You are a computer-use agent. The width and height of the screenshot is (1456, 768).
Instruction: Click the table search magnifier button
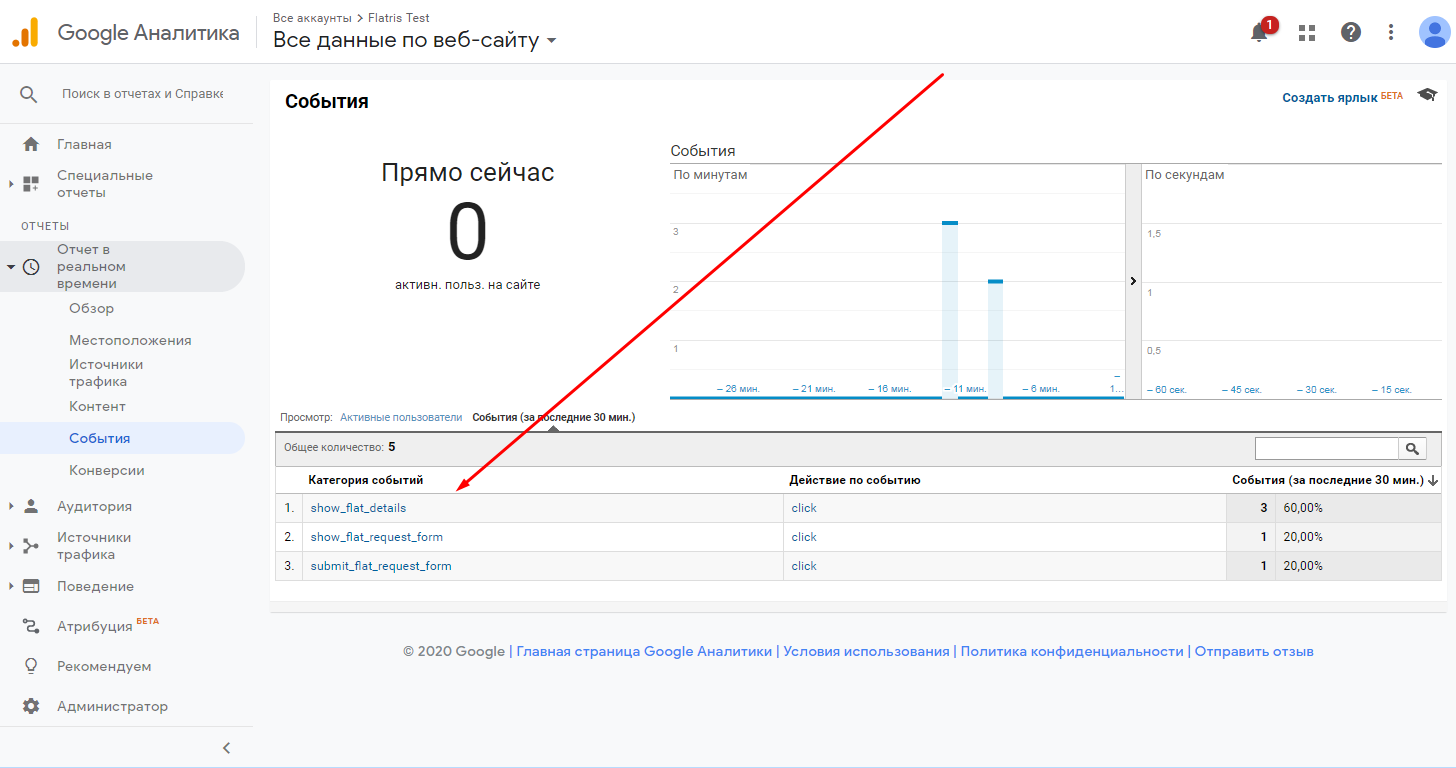pyautogui.click(x=1413, y=449)
